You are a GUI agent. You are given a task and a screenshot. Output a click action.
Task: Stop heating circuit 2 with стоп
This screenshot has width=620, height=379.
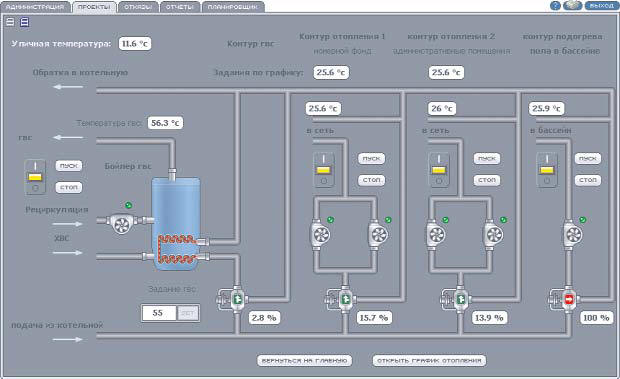coord(487,180)
